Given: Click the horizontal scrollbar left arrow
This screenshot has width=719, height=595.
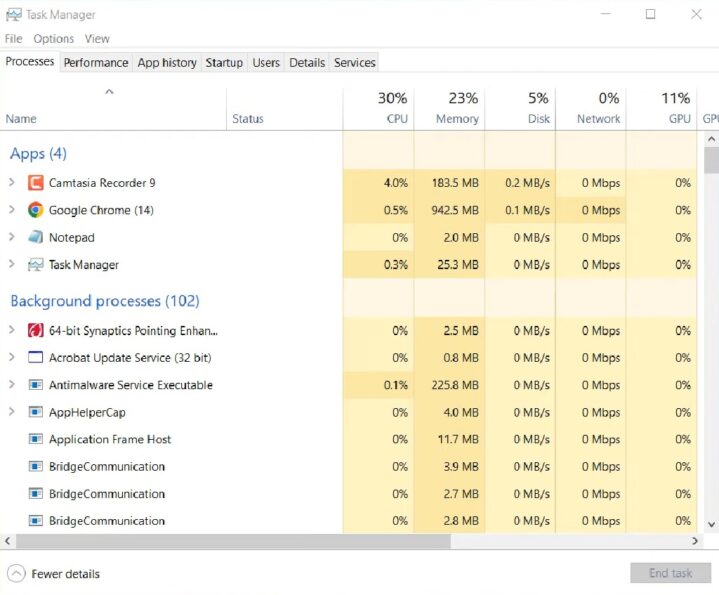Looking at the screenshot, I should [x=7, y=541].
